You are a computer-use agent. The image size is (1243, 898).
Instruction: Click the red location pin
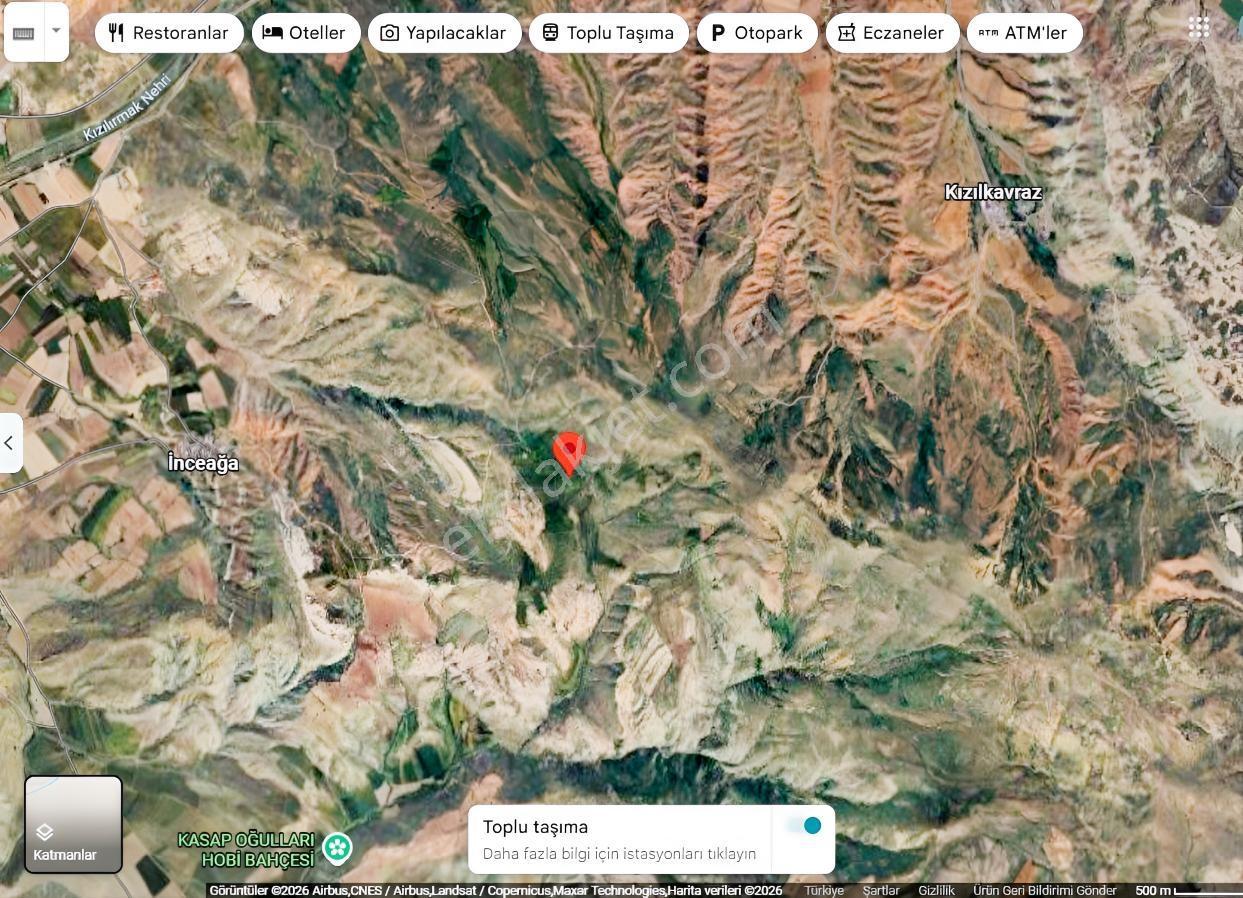(569, 453)
